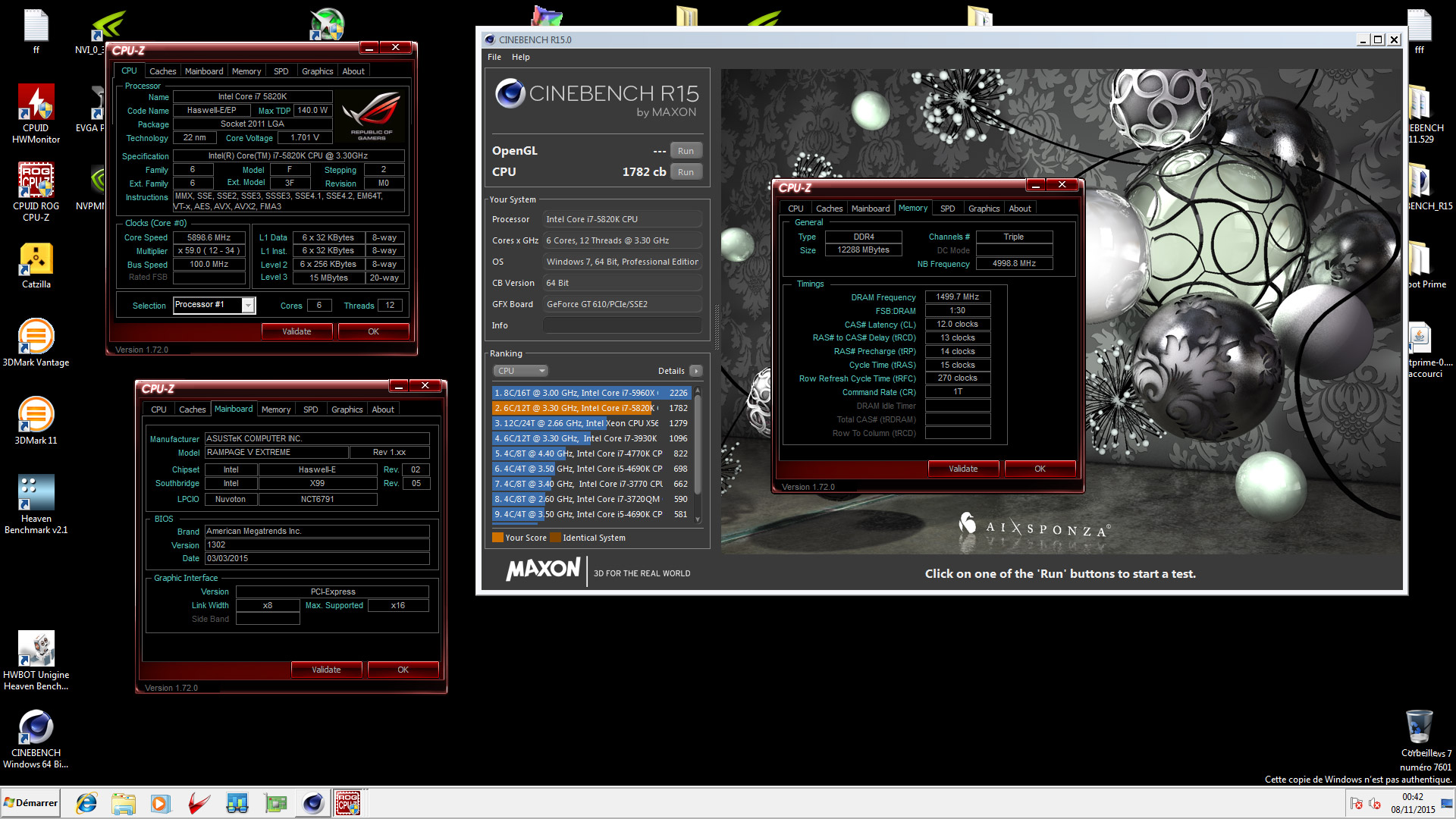Click the Cinebench Info input field
Screen dimensions: 1456x819
pyautogui.click(x=622, y=325)
